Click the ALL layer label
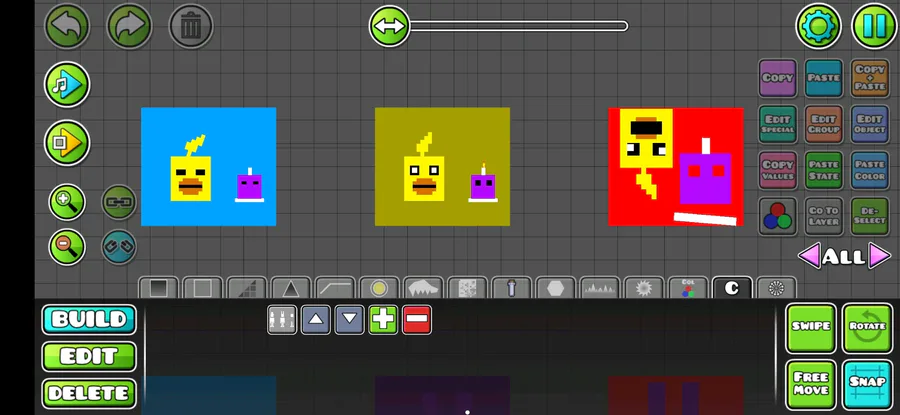This screenshot has width=900, height=415. coord(843,257)
